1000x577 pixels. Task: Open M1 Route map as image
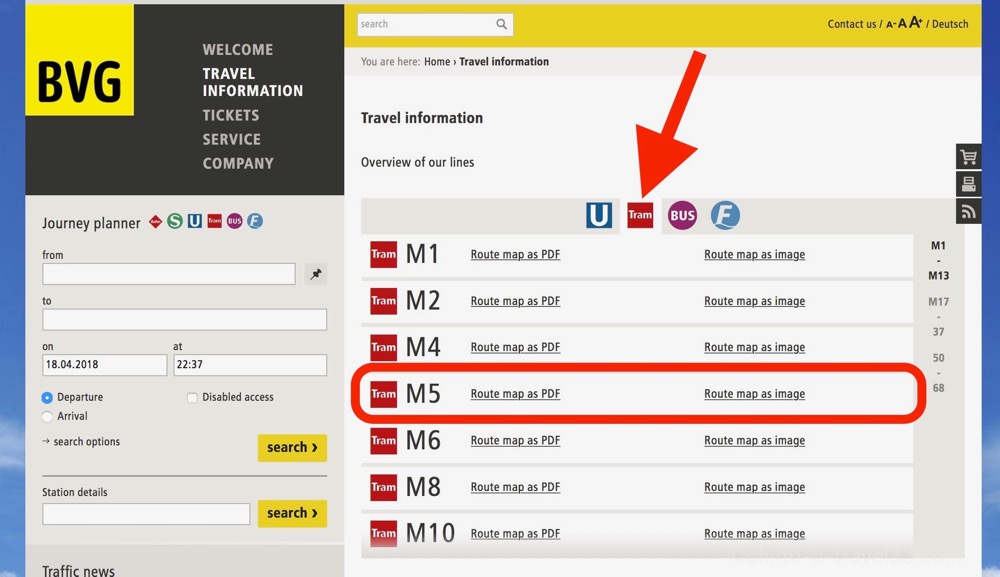tap(754, 254)
